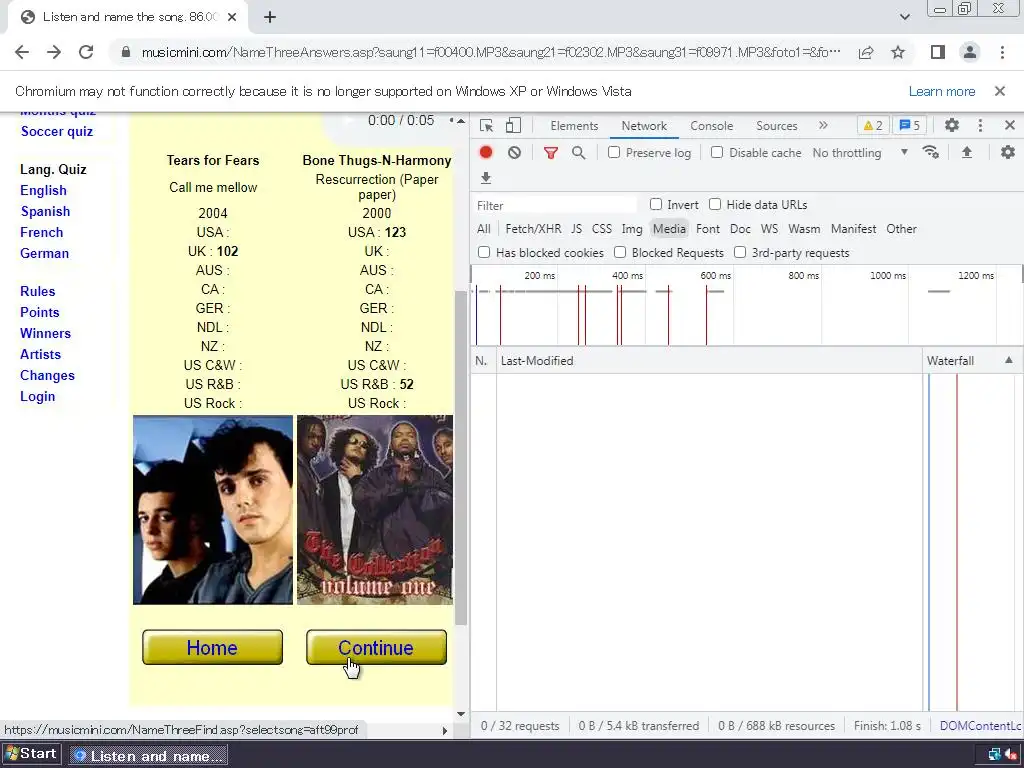Image resolution: width=1024 pixels, height=768 pixels.
Task: Sort by the Waterfall column arrow
Action: 1009,360
